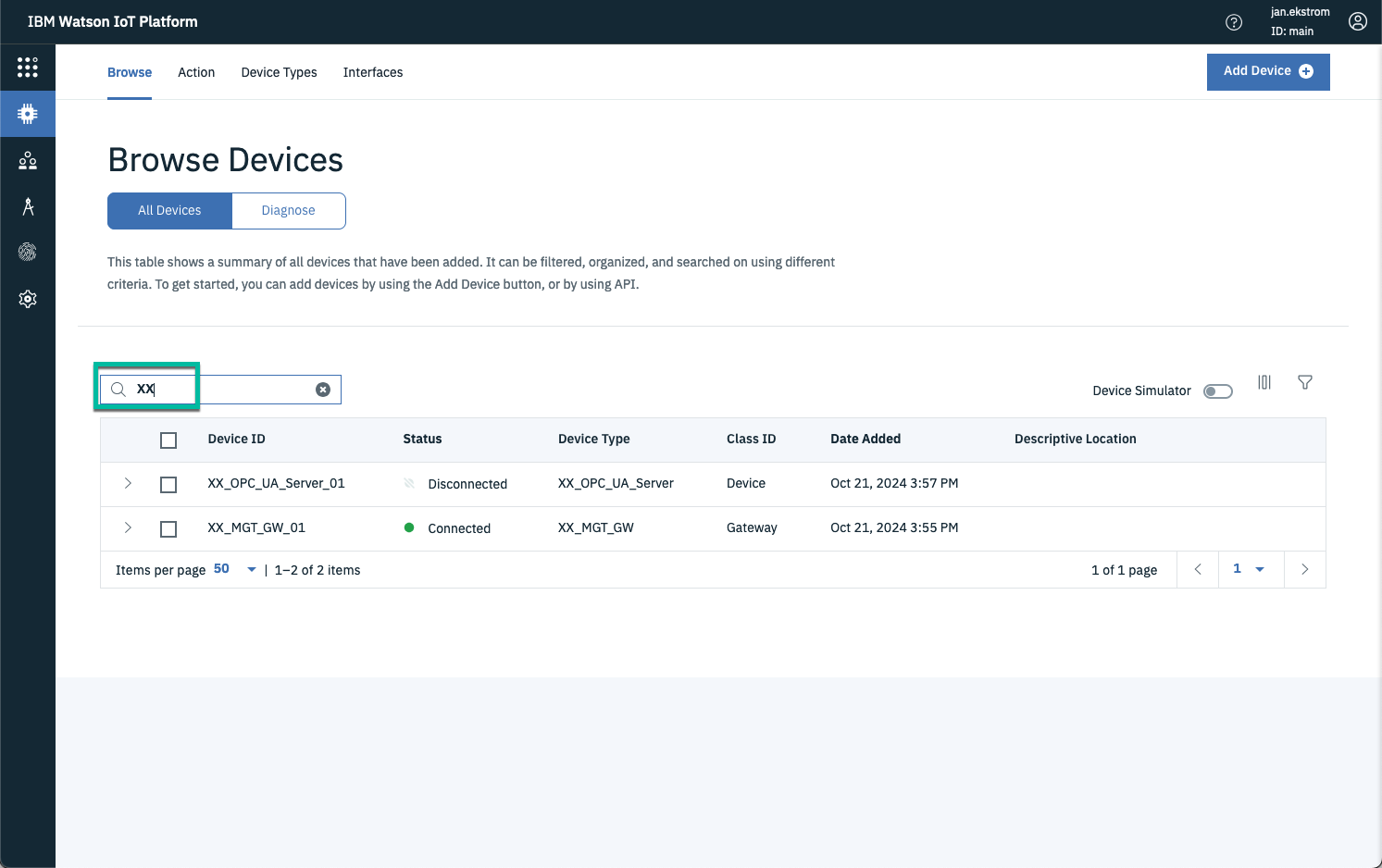Click the Oct 21, 2024 3:57 PM date

point(894,483)
